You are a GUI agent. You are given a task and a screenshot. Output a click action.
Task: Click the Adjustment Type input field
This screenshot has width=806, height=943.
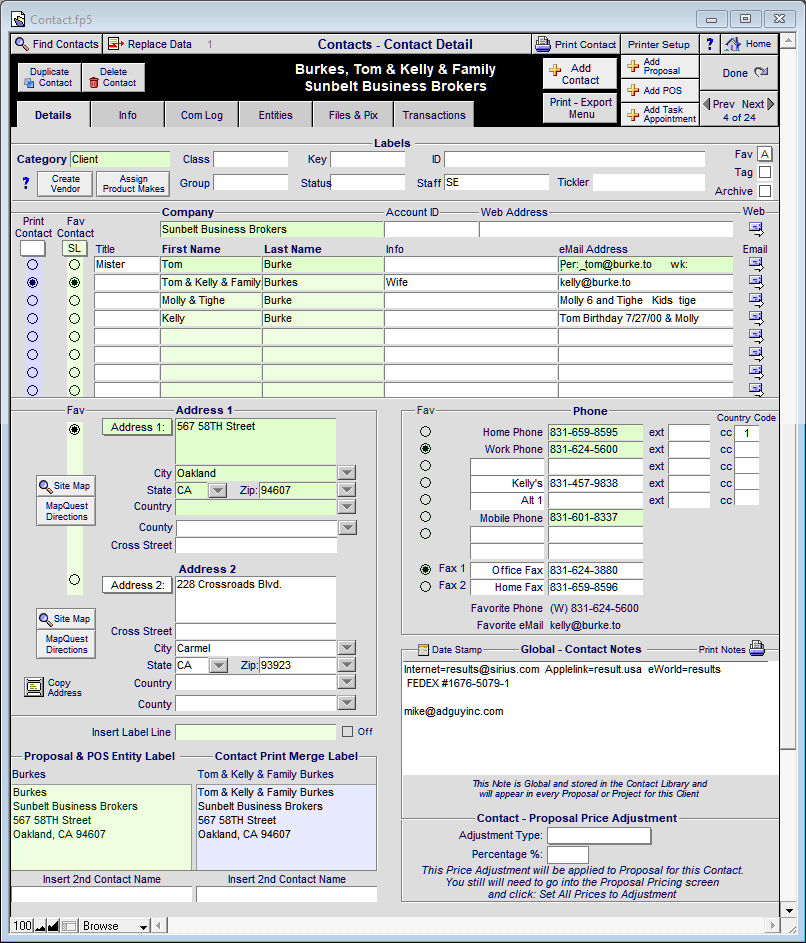click(x=598, y=835)
